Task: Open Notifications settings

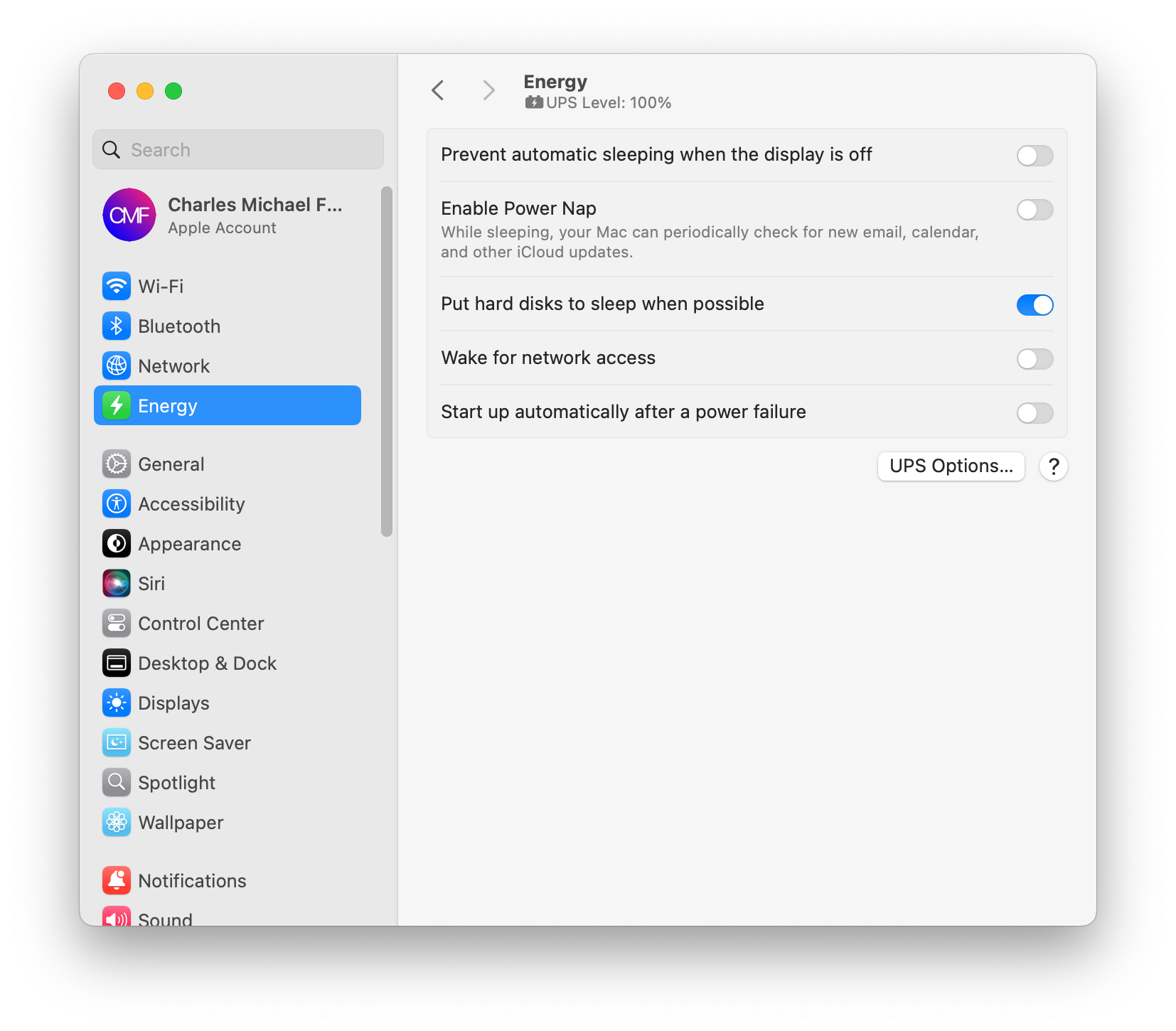Action: [x=228, y=881]
